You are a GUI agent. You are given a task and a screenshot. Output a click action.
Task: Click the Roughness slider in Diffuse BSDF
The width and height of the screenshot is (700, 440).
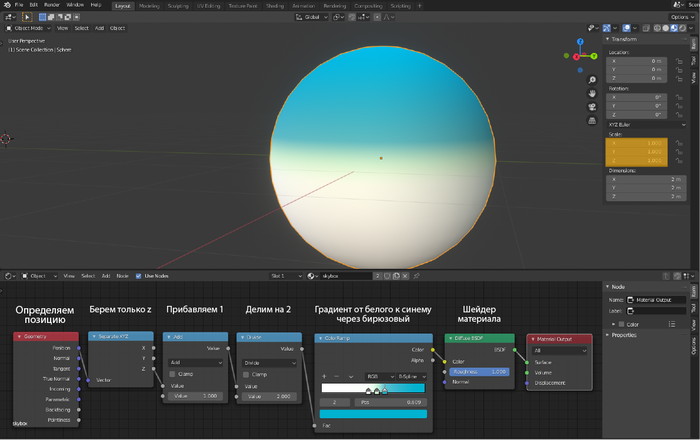point(479,372)
